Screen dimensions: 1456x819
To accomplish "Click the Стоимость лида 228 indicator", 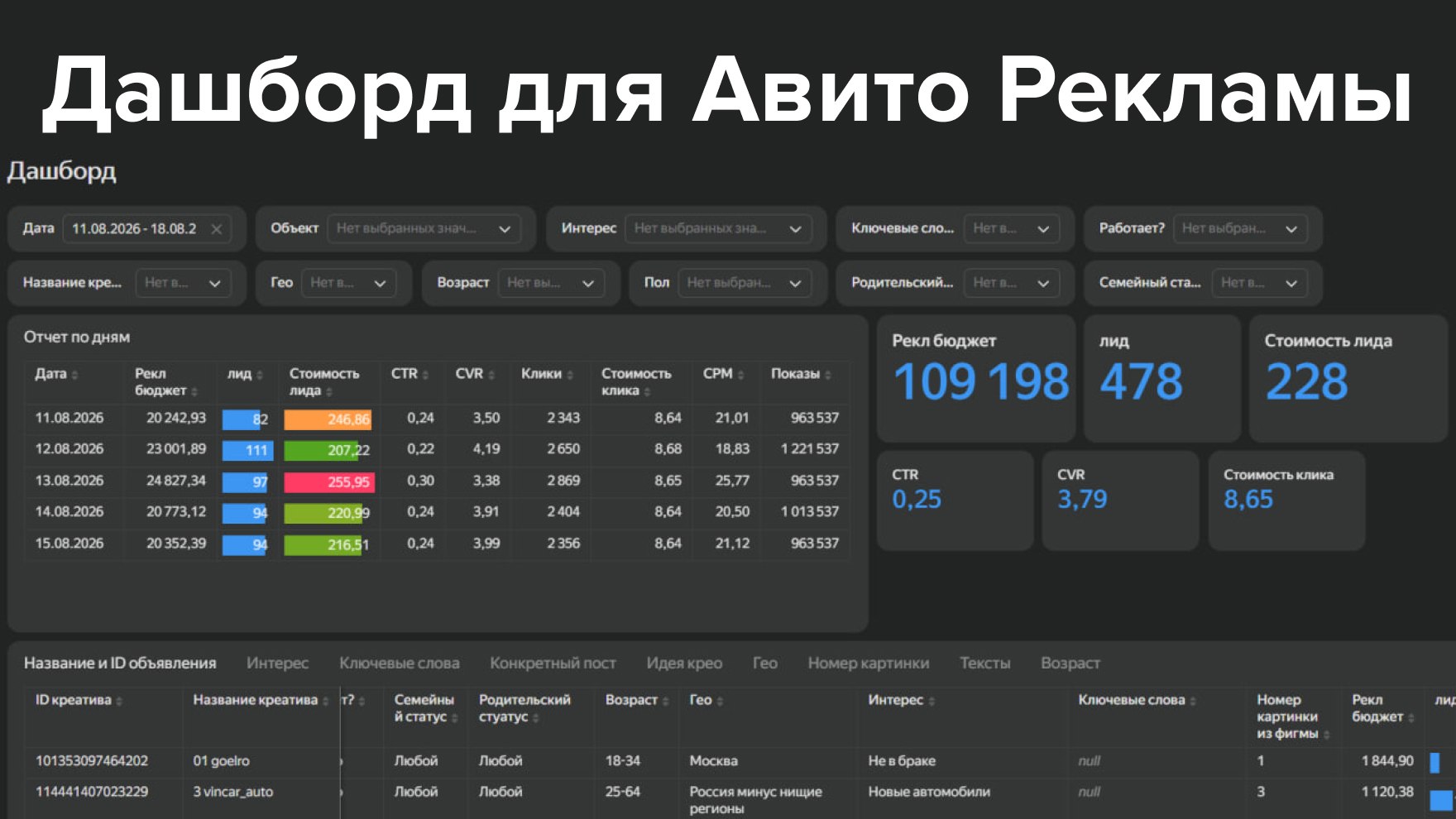I will (1348, 378).
